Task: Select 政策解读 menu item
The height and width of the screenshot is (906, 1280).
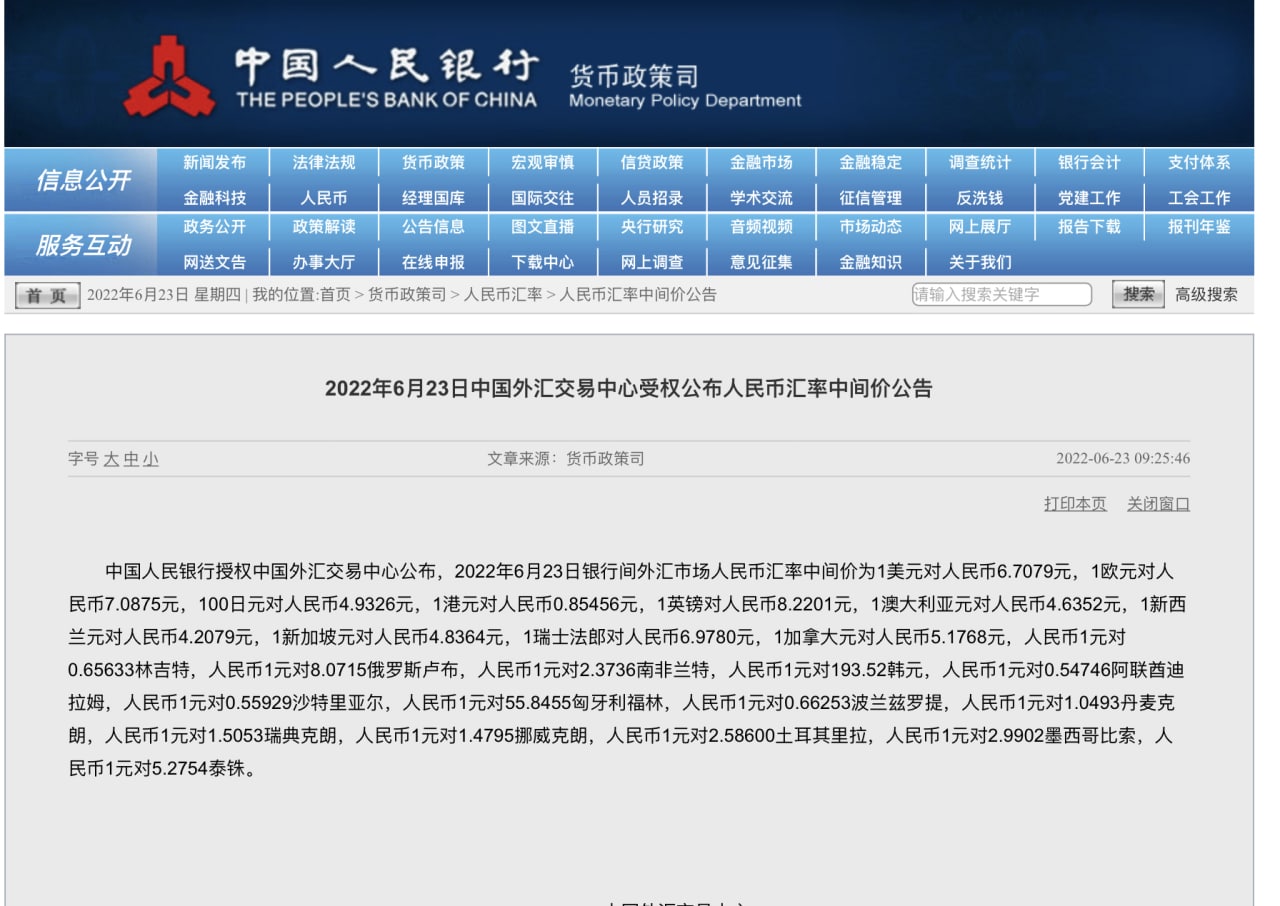Action: (323, 227)
